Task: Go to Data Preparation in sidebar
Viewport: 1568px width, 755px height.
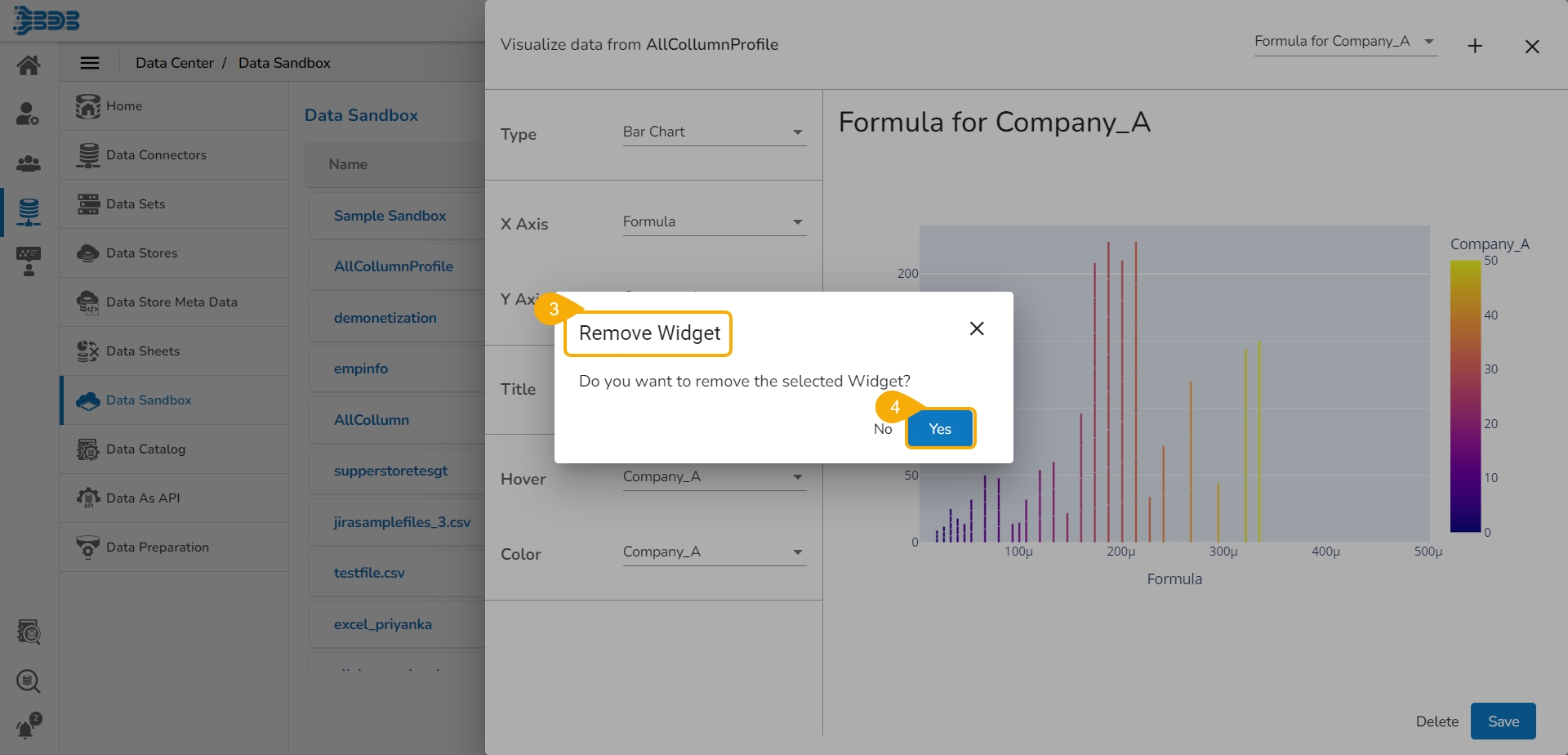Action: (x=157, y=547)
